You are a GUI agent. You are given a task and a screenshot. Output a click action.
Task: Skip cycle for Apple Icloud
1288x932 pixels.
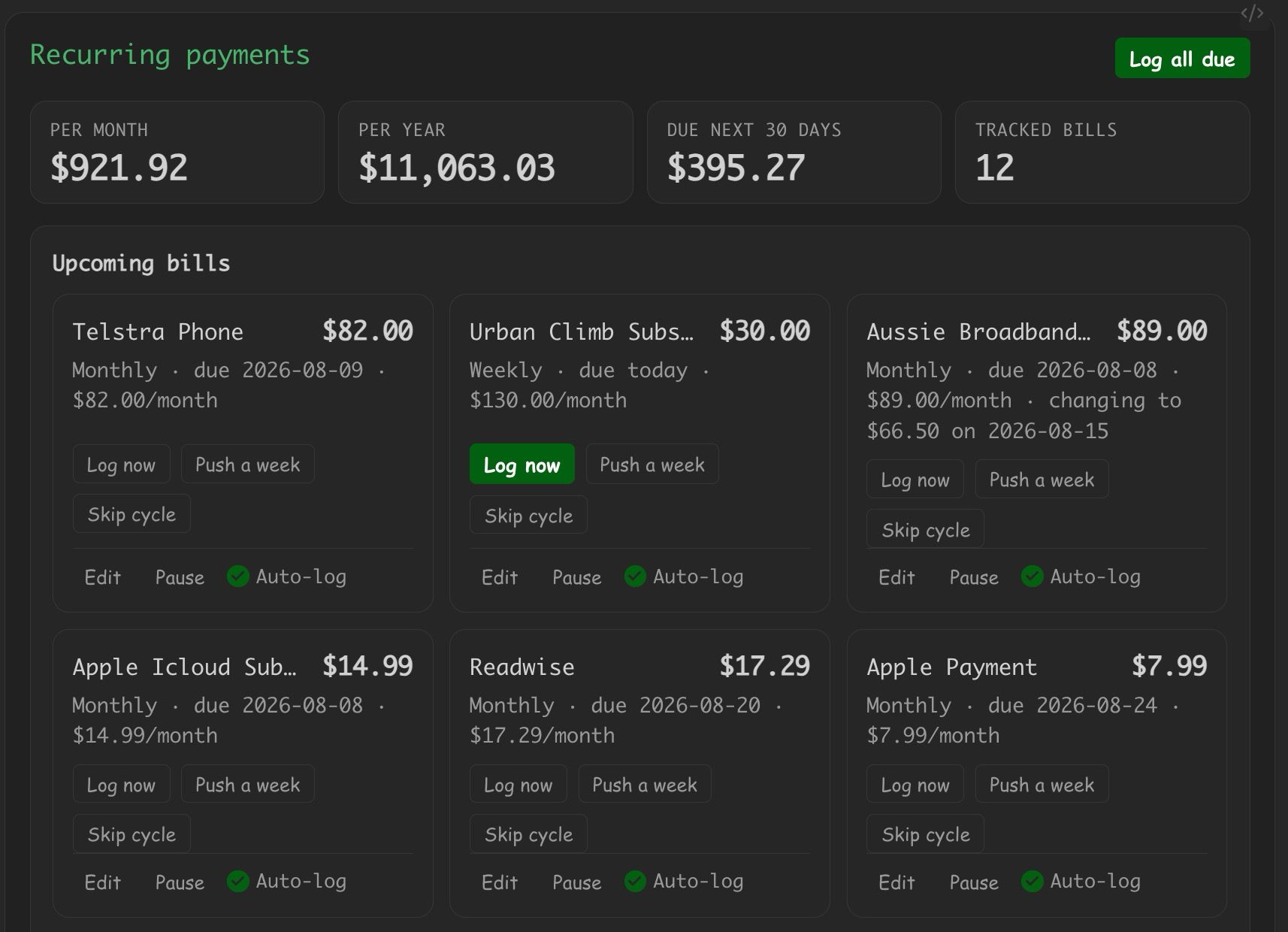pyautogui.click(x=132, y=834)
